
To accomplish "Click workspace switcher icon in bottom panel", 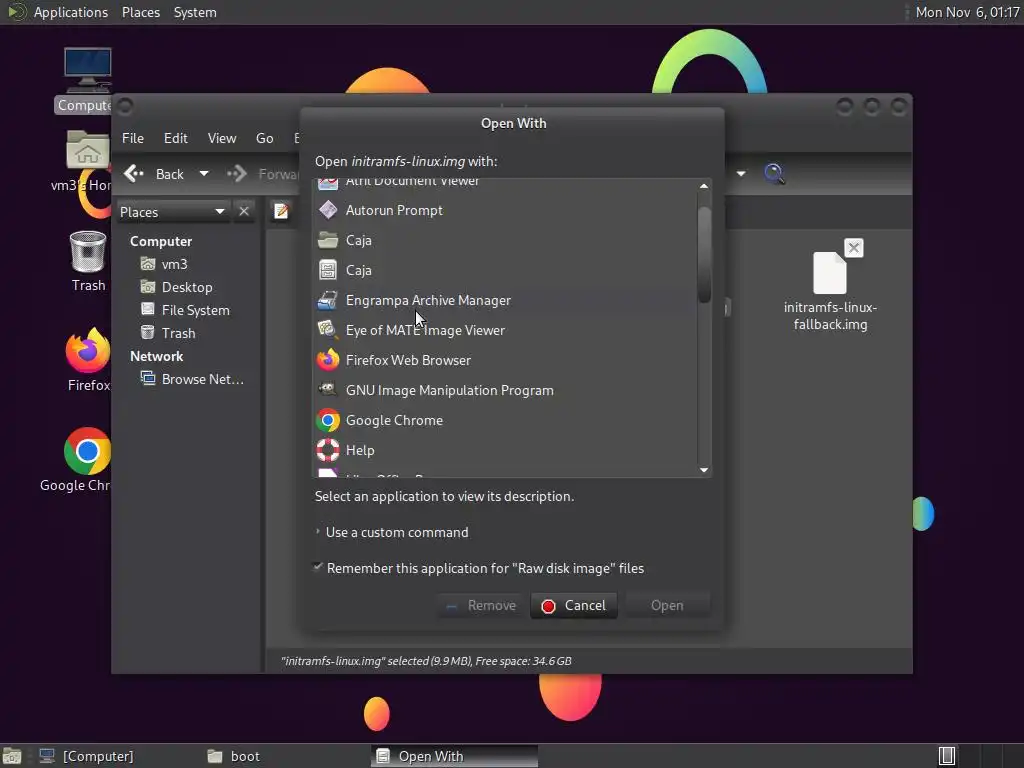I will [x=947, y=756].
